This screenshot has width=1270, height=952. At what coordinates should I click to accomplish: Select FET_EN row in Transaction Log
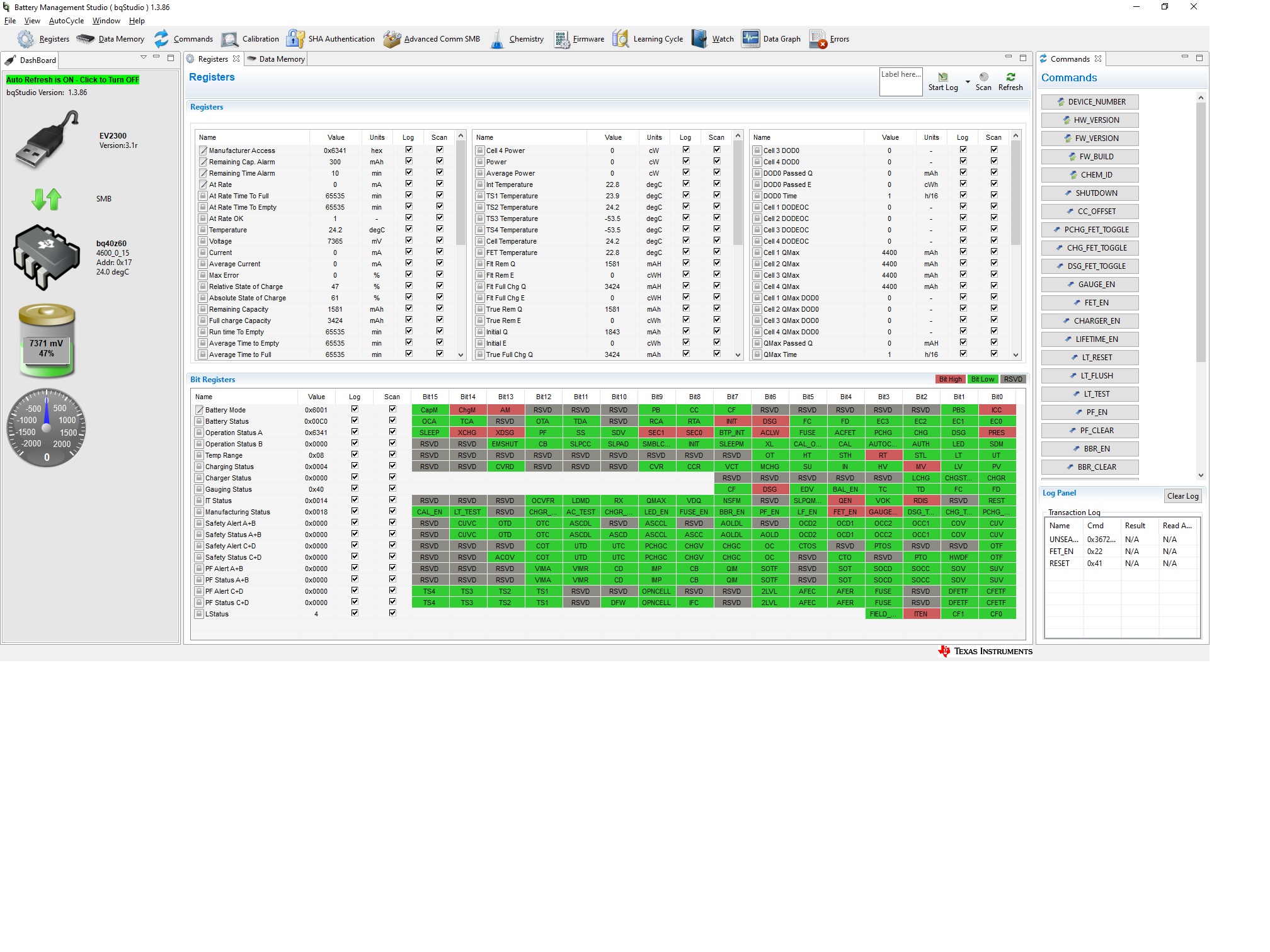pos(1121,552)
